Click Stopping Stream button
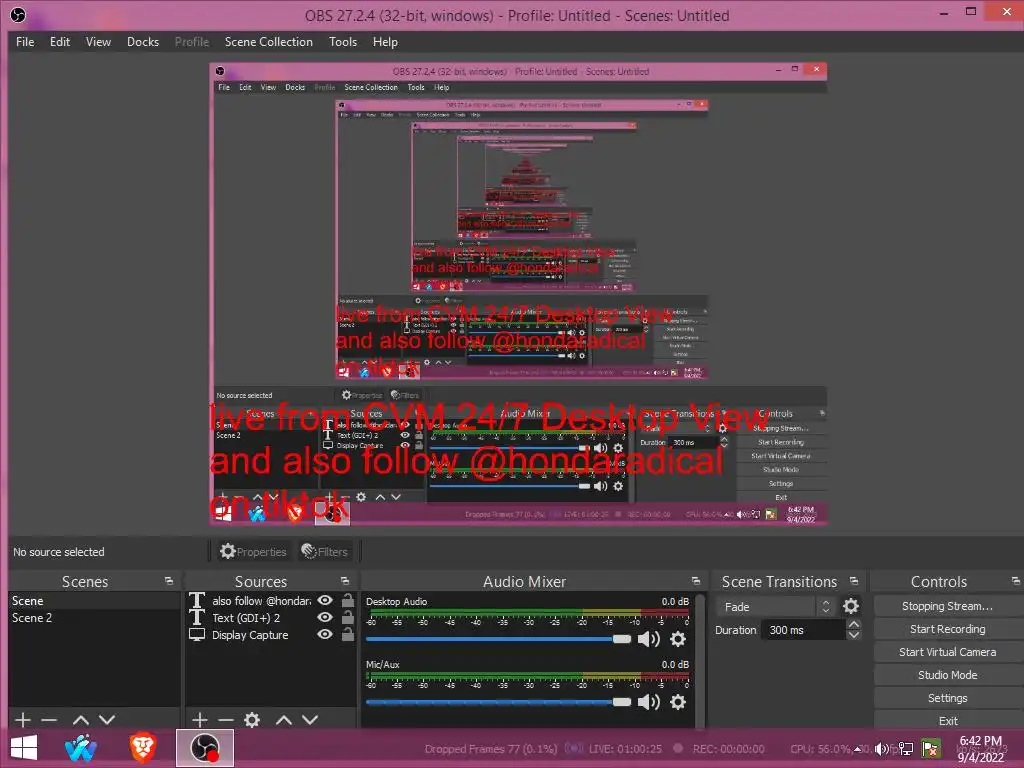The width and height of the screenshot is (1024, 768). (948, 606)
